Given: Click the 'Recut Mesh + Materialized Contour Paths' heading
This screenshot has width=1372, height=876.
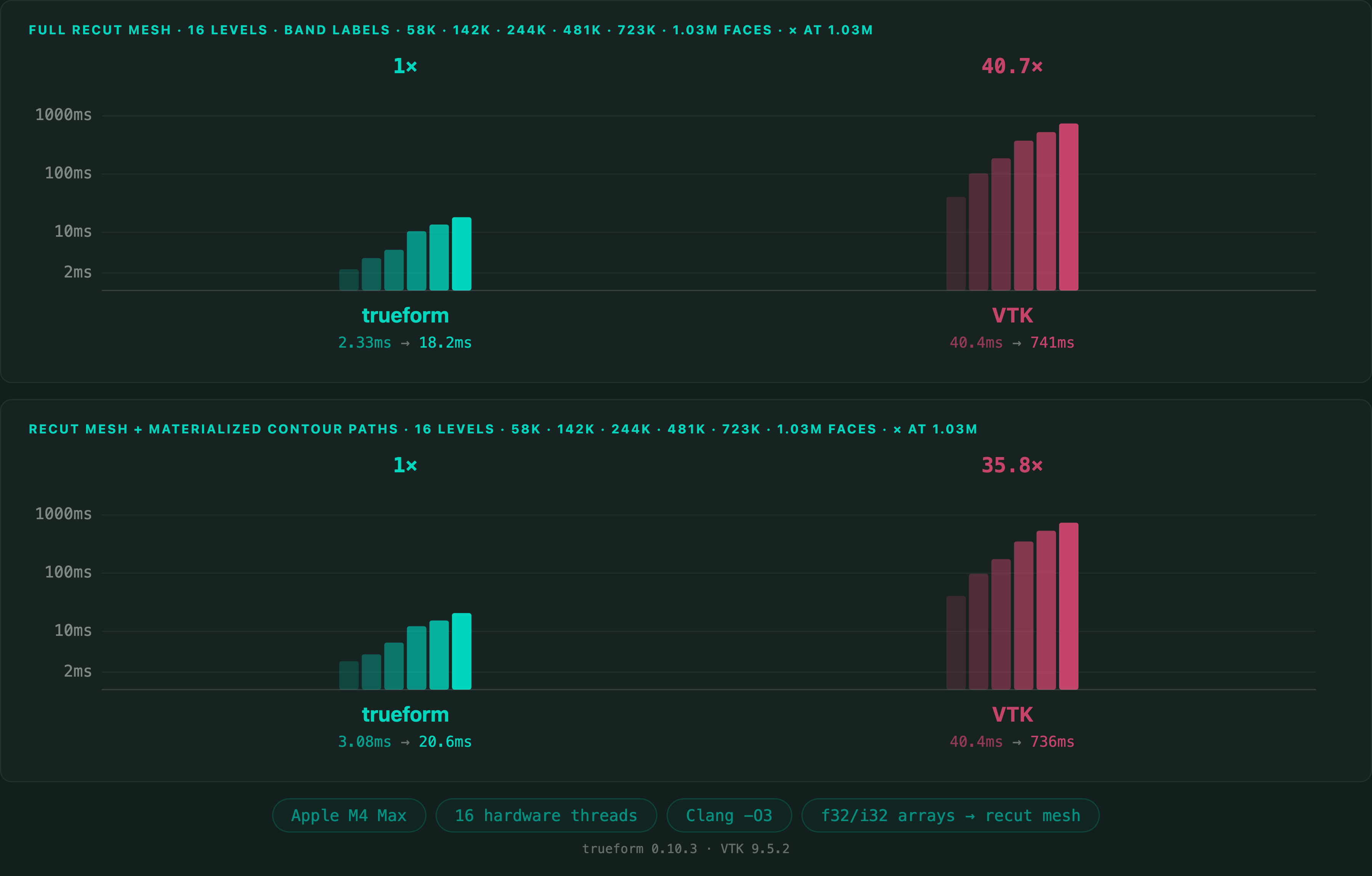Looking at the screenshot, I should (503, 429).
